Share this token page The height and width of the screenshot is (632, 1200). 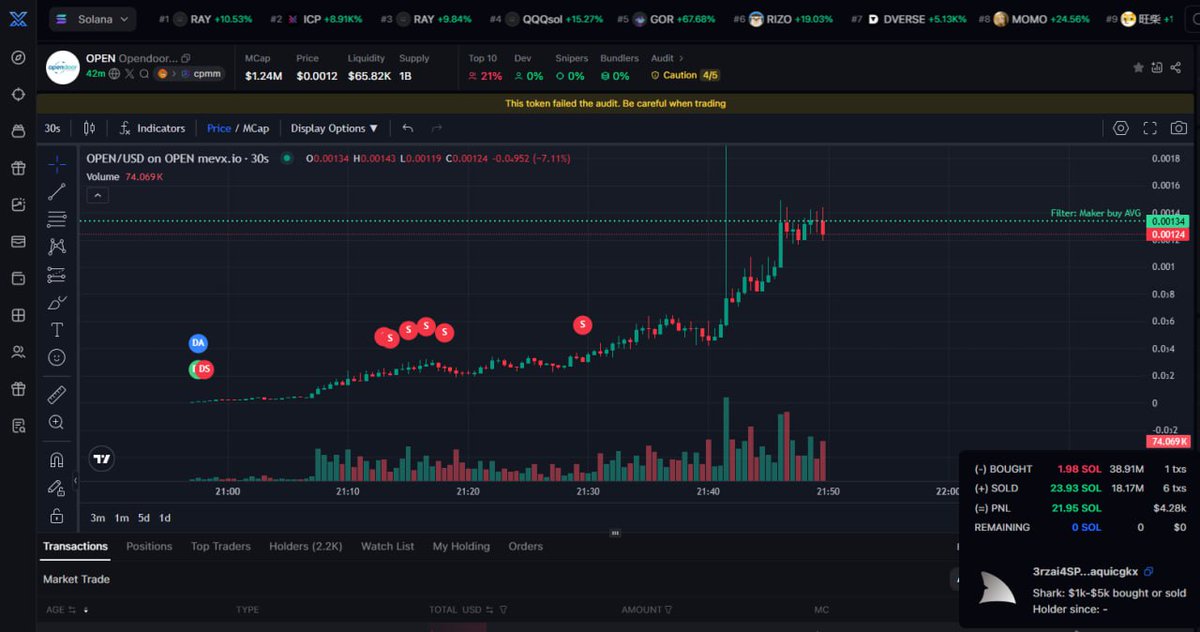pos(1178,68)
